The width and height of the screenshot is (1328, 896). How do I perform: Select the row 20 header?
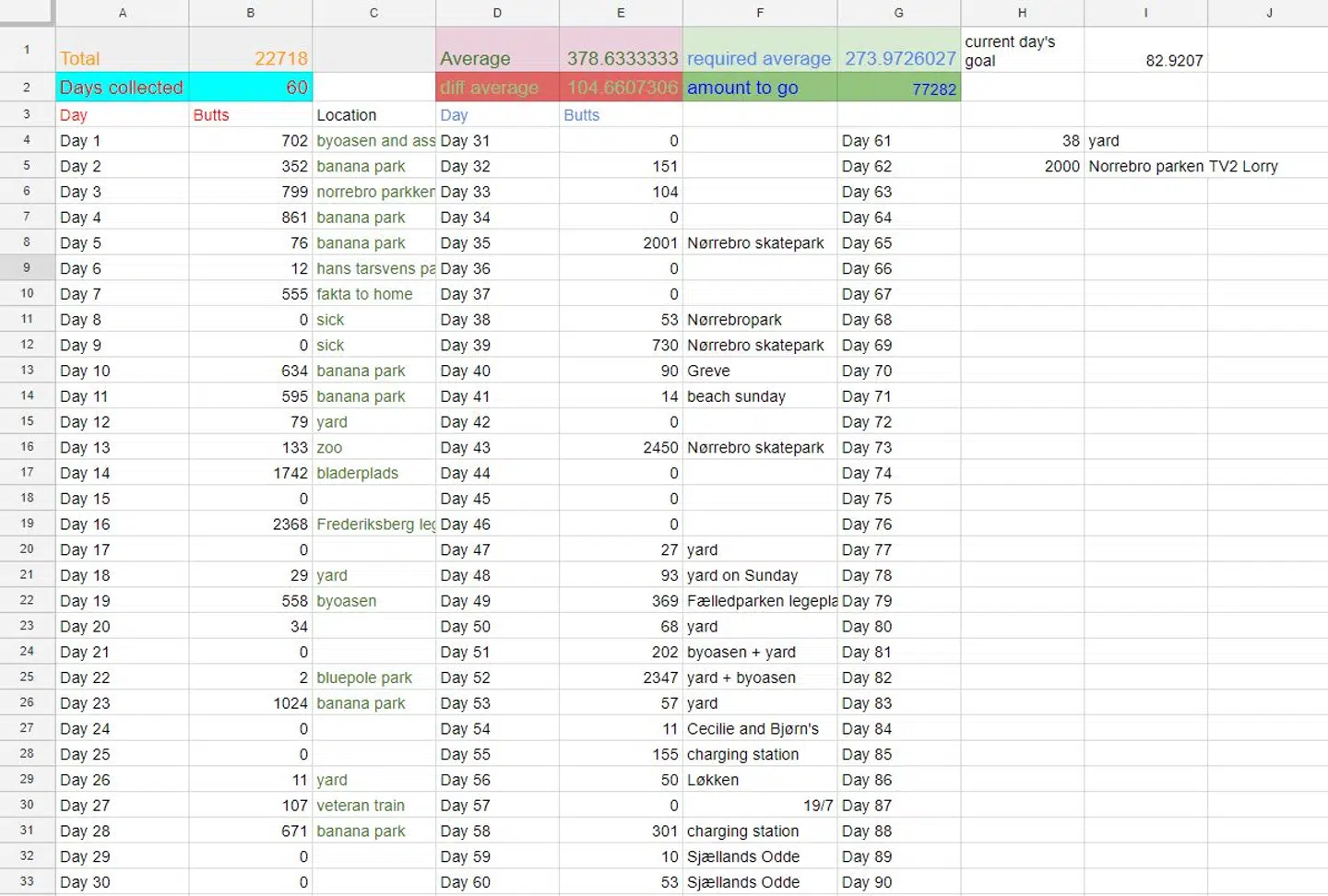pos(27,549)
